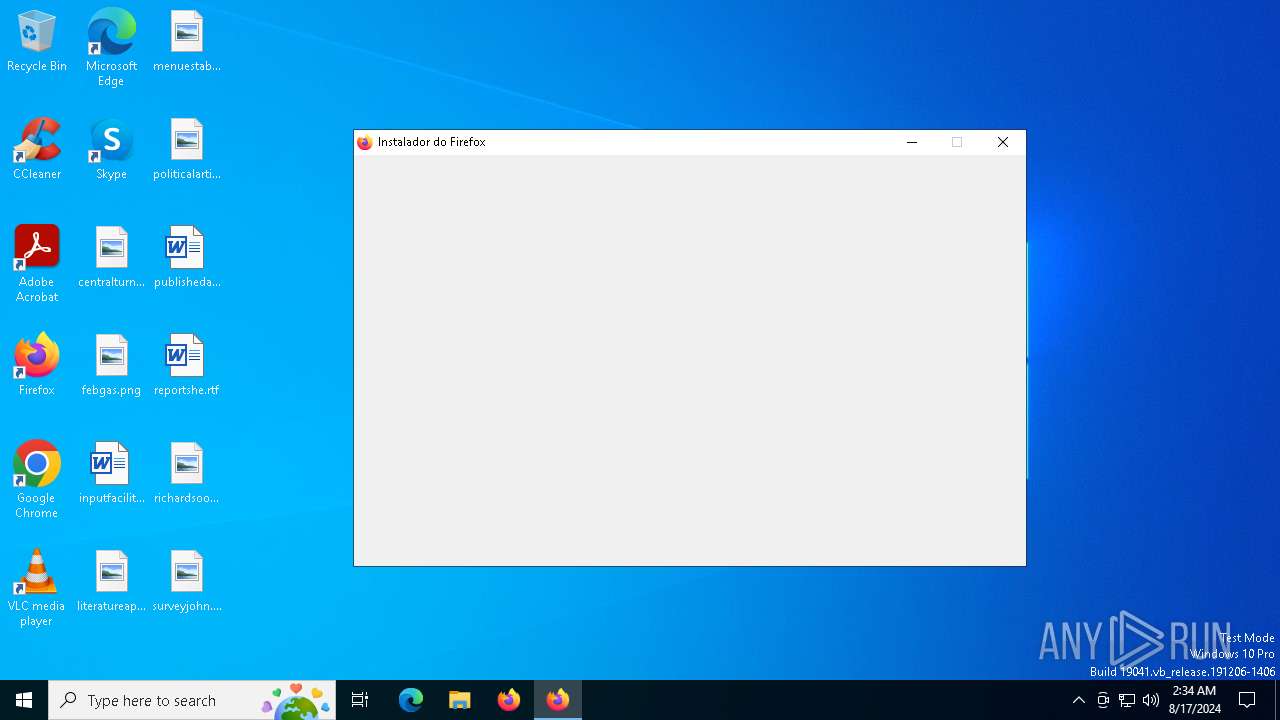Select the inputfacilit Word document
Screen dimensions: 1280x720
point(111,473)
